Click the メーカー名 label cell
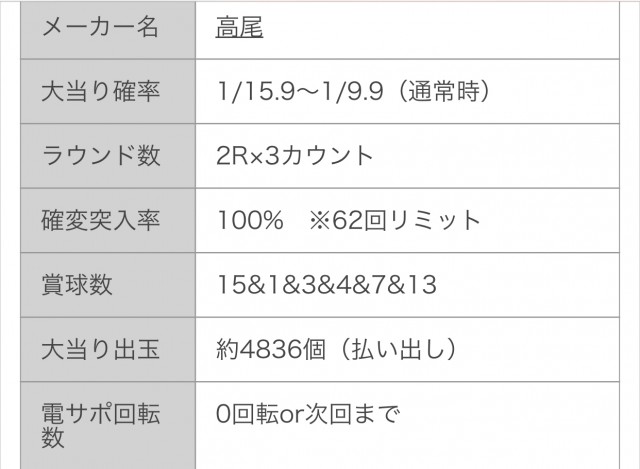Viewport: 640px width, 469px height. [99, 28]
